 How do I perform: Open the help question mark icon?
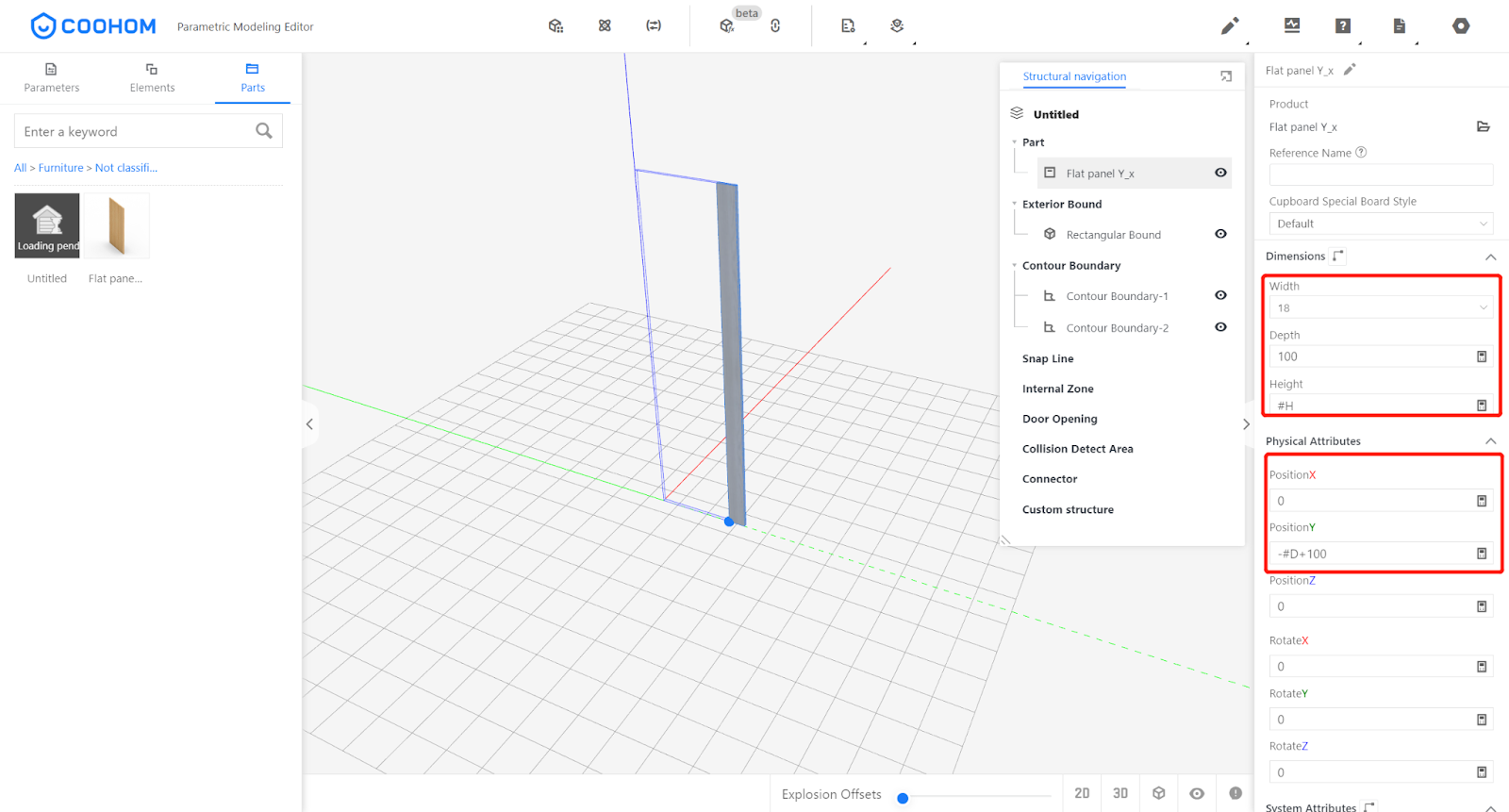coord(1343,26)
